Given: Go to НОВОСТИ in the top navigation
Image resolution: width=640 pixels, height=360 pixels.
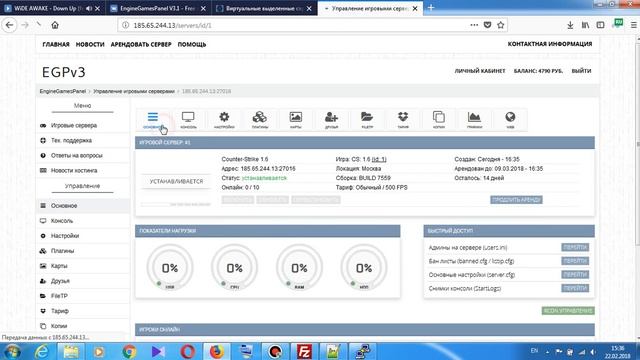Looking at the screenshot, I should [x=90, y=44].
